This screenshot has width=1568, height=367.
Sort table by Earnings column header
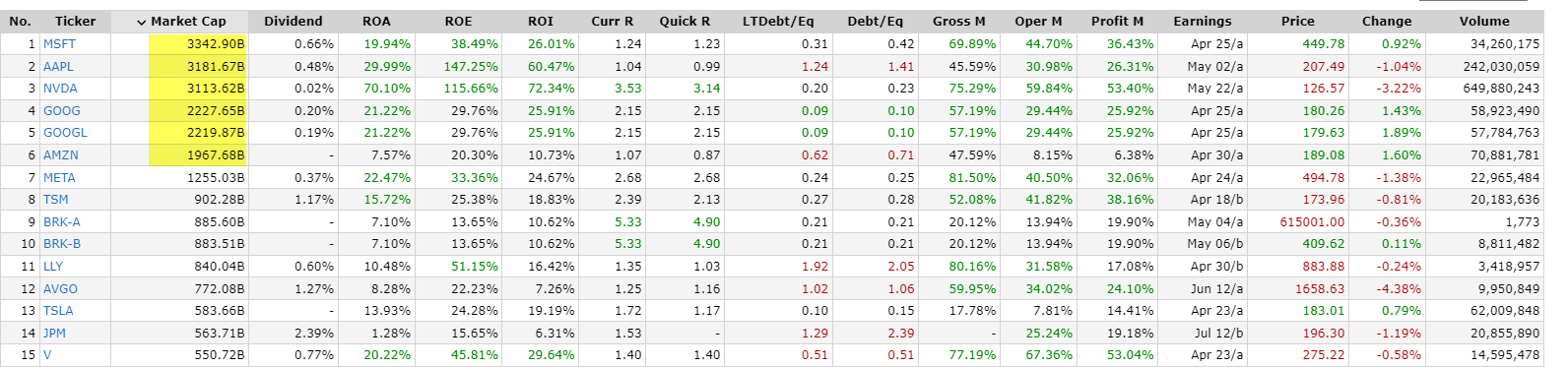(x=1203, y=21)
